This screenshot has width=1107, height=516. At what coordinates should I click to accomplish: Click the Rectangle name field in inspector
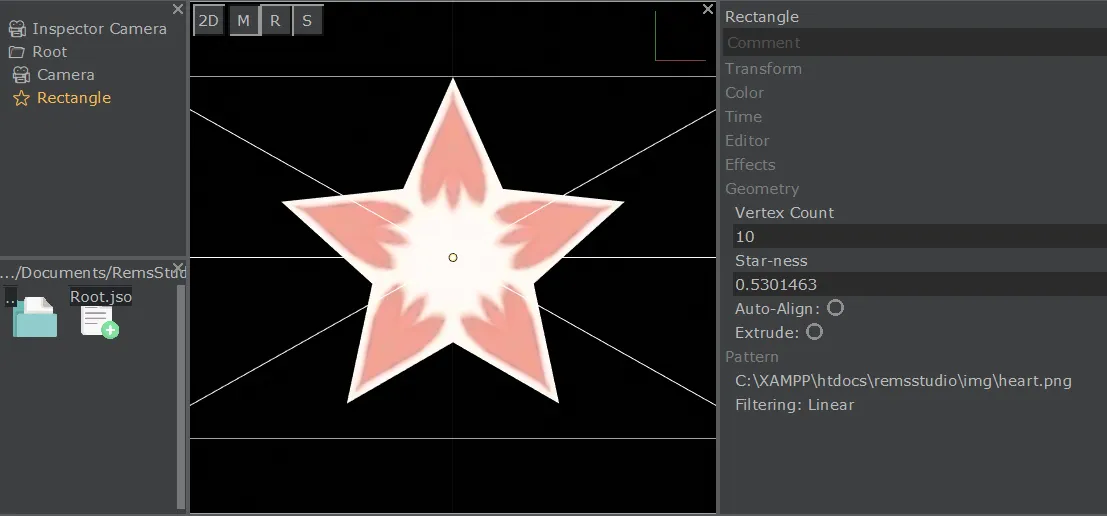(x=762, y=17)
